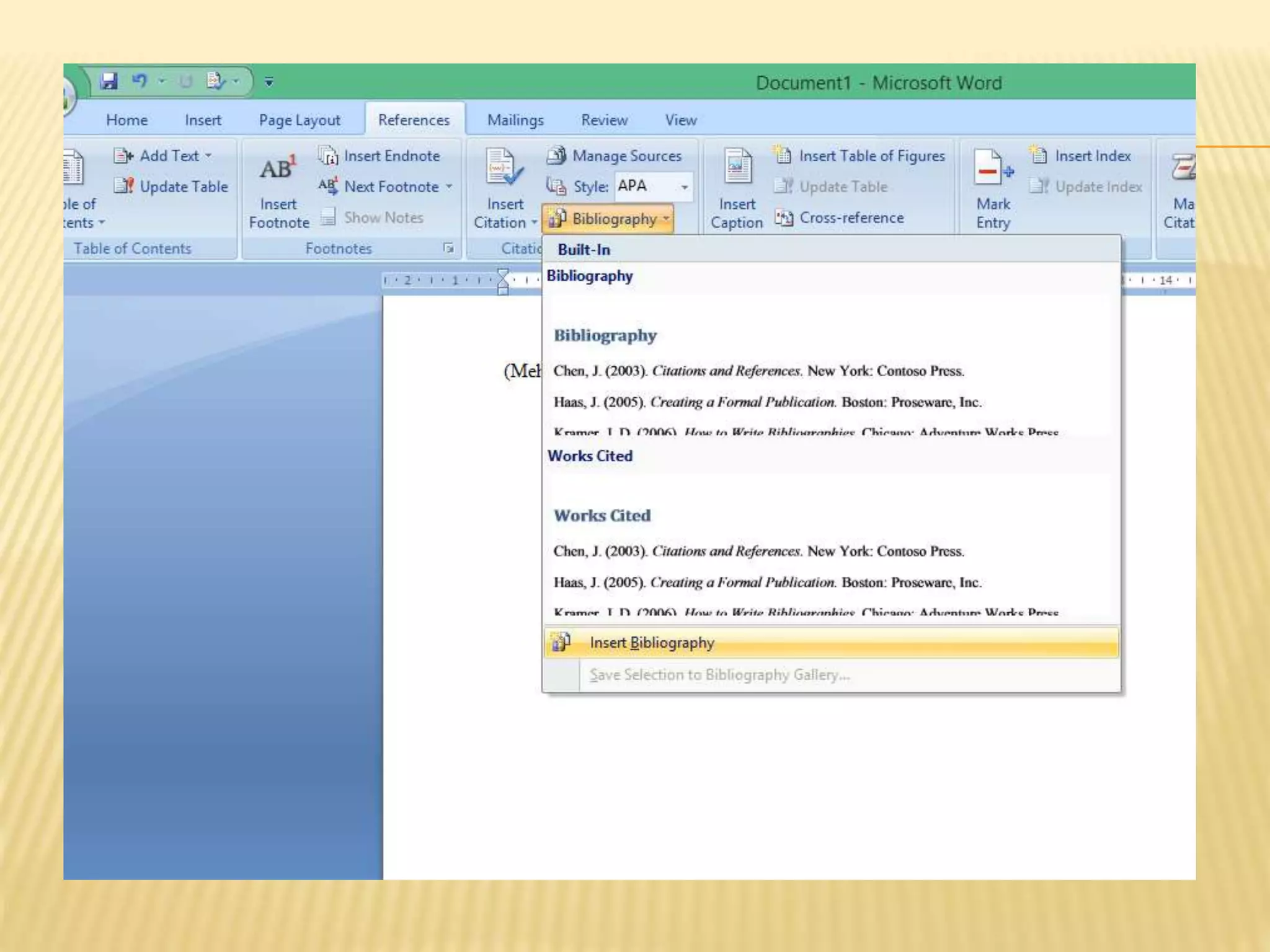Open the citation Style APA dropdown
The height and width of the screenshot is (952, 1270).
point(684,187)
